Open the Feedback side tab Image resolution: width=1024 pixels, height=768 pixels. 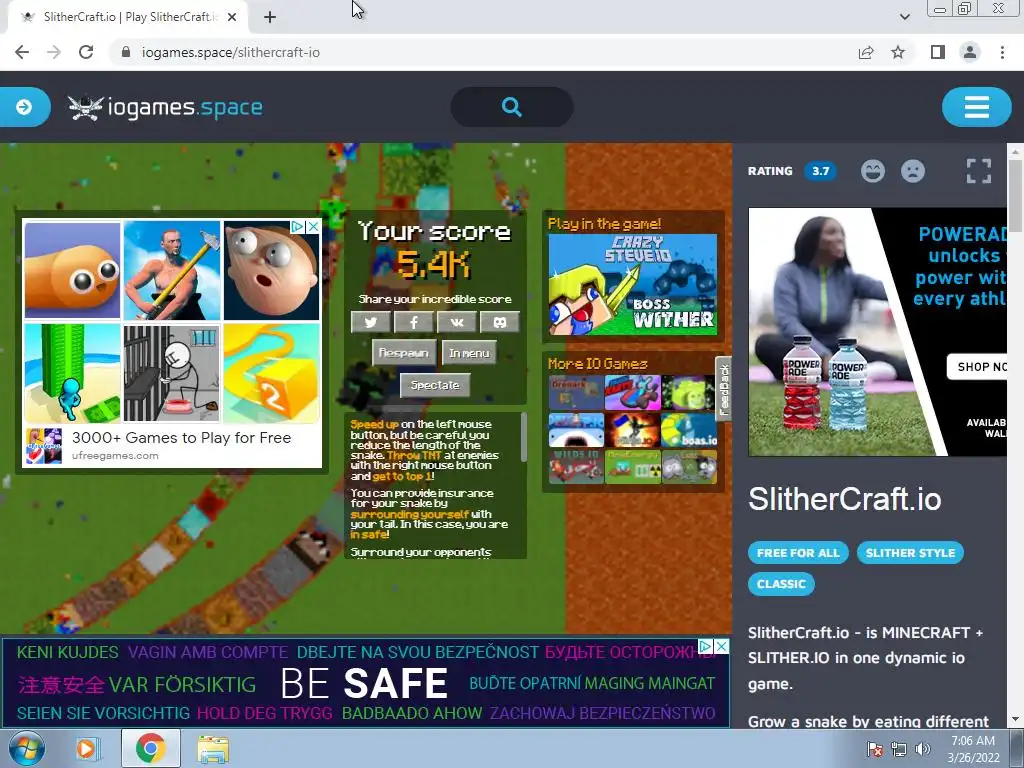[723, 389]
